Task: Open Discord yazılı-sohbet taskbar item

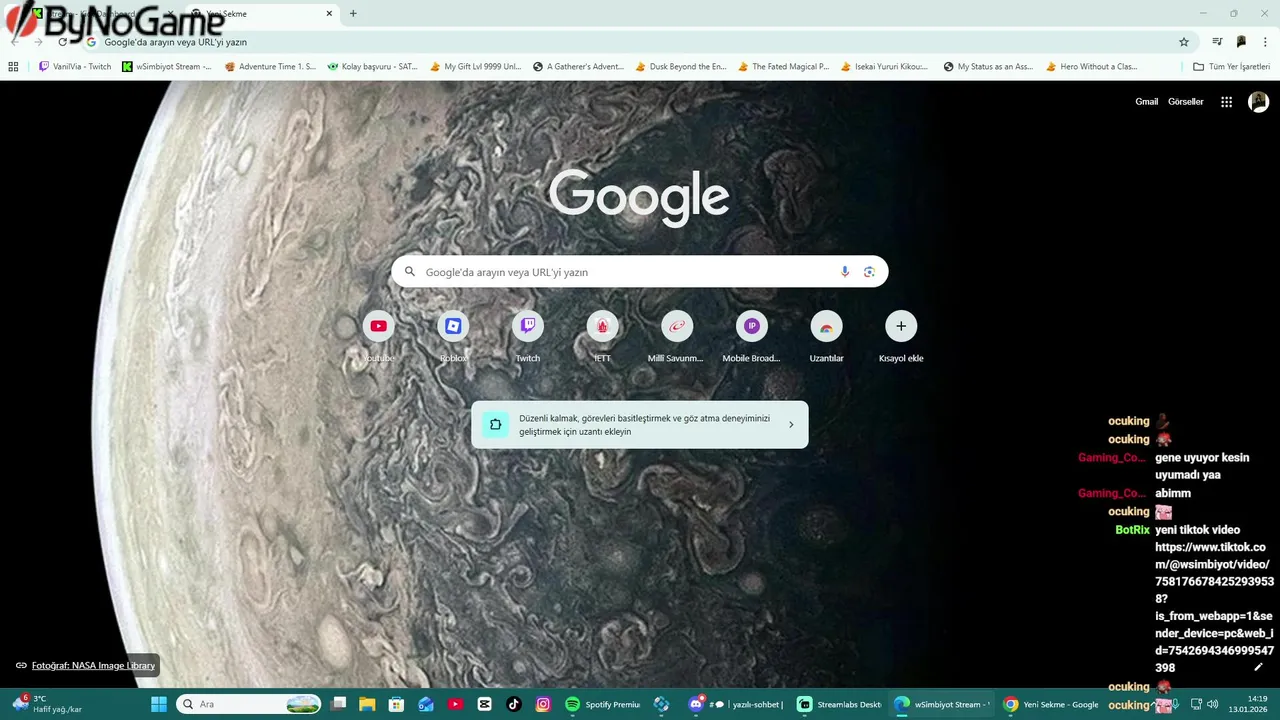Action: coord(736,704)
